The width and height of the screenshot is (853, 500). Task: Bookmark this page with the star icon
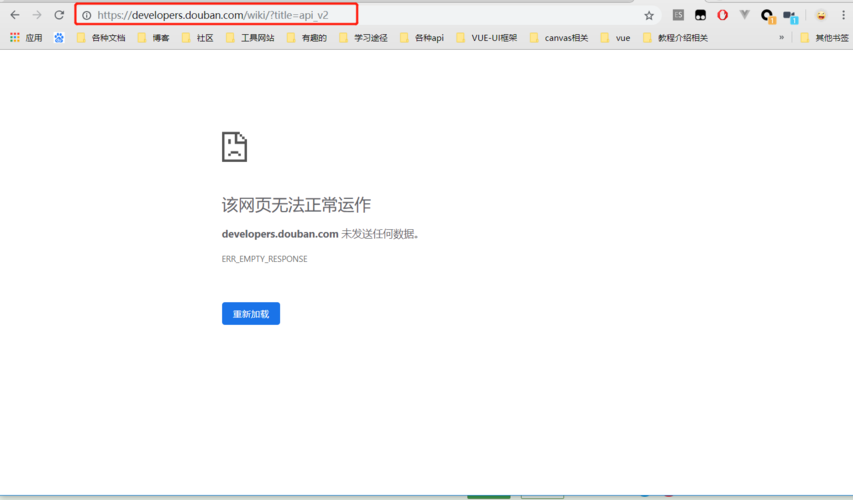(x=649, y=15)
